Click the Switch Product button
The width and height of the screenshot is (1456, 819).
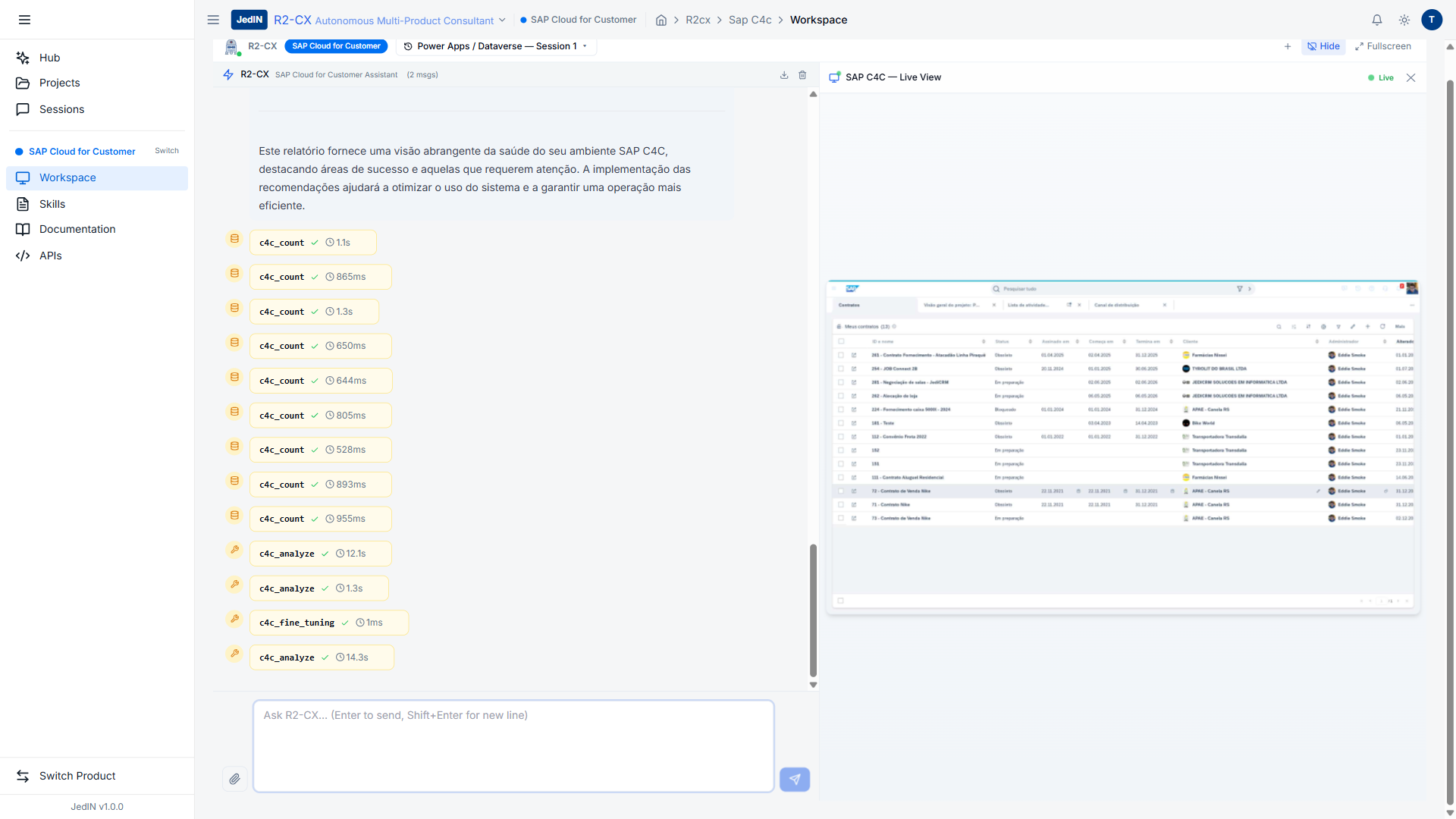(77, 776)
